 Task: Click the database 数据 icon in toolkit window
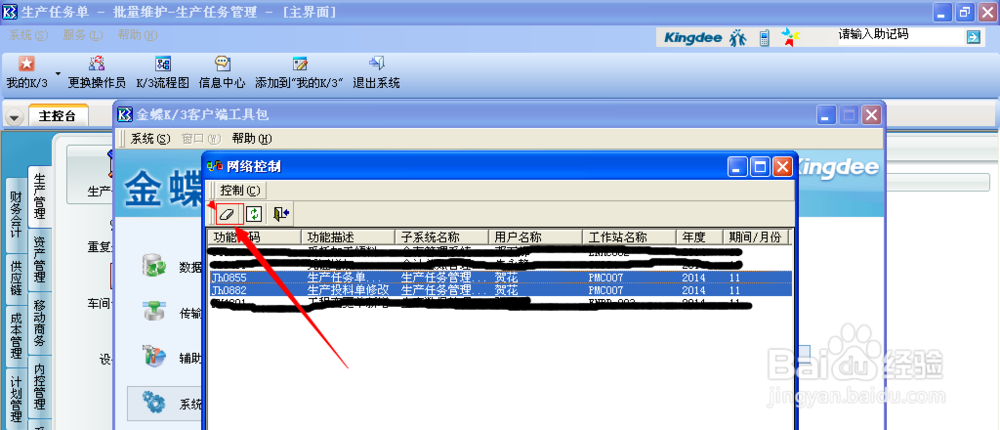pos(154,267)
